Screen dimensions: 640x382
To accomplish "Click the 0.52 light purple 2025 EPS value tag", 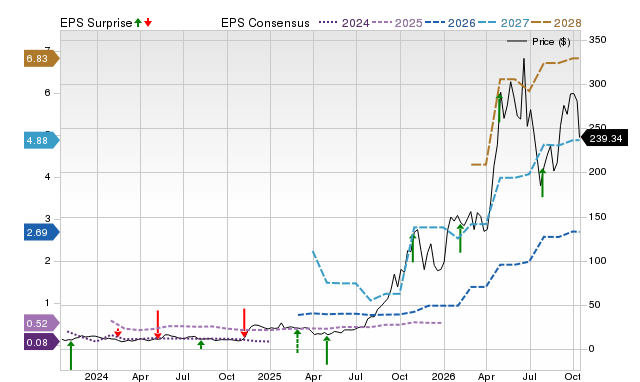I will (42, 324).
